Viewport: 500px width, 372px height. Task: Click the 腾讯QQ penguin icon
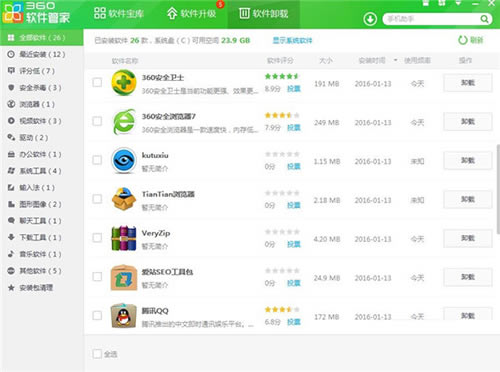(x=124, y=316)
